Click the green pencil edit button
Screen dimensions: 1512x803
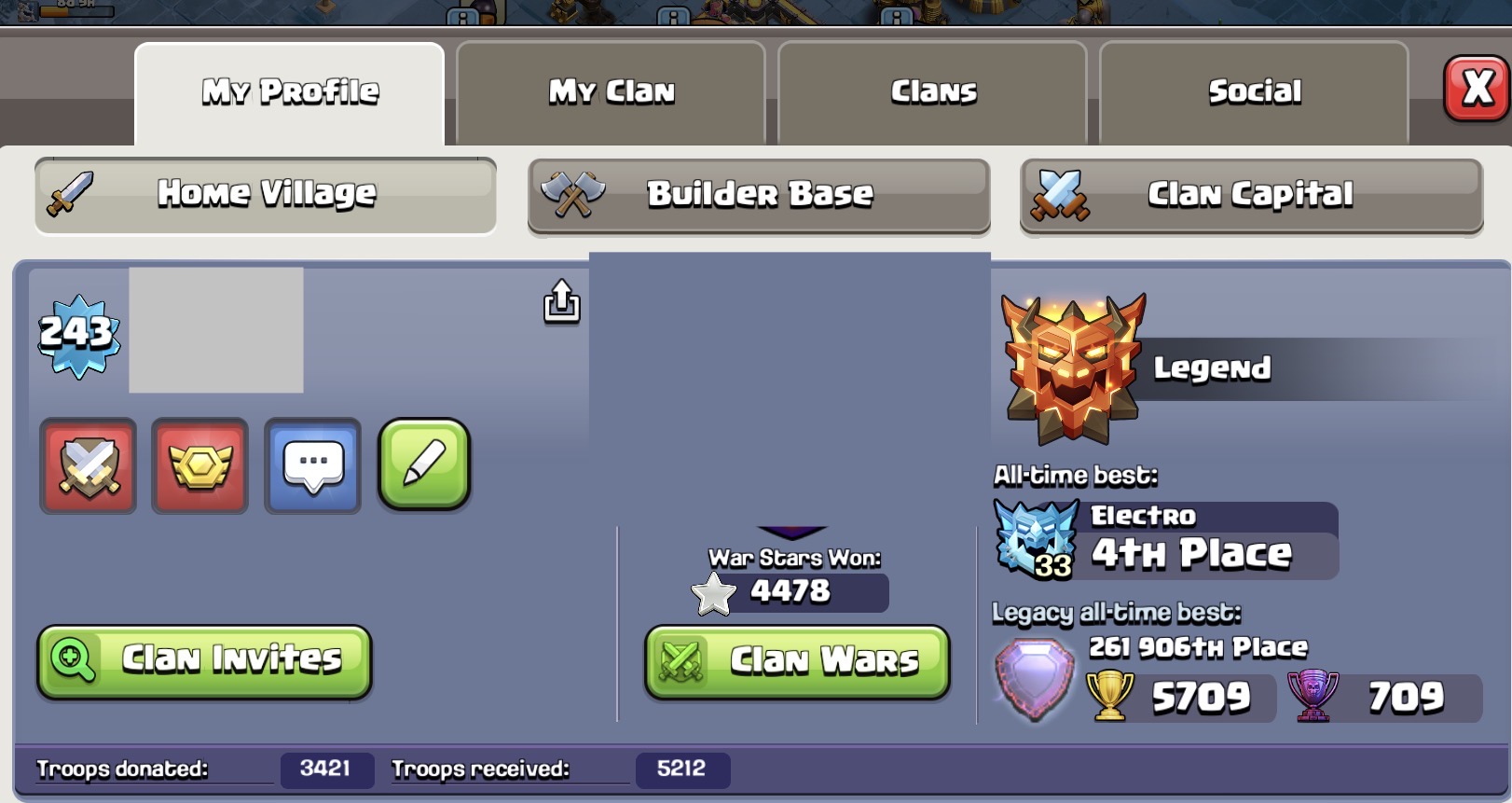pyautogui.click(x=424, y=464)
